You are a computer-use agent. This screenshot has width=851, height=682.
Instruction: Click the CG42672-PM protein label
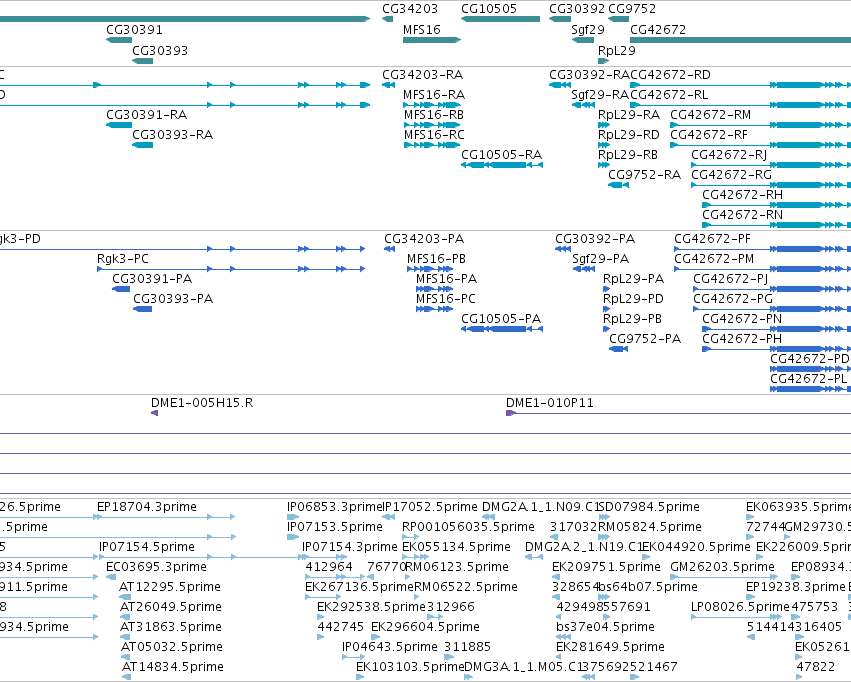click(x=714, y=259)
